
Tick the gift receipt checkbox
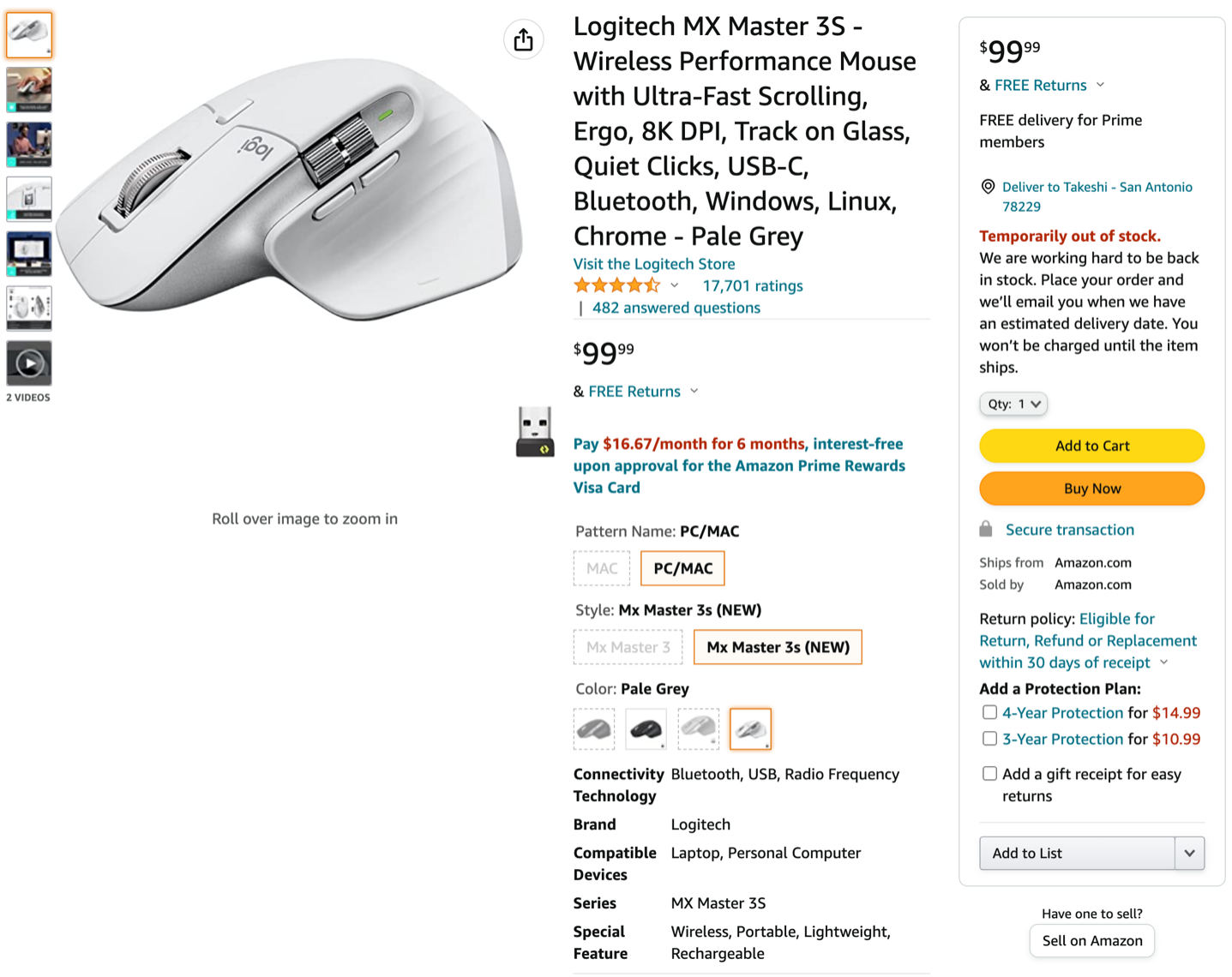click(x=989, y=774)
